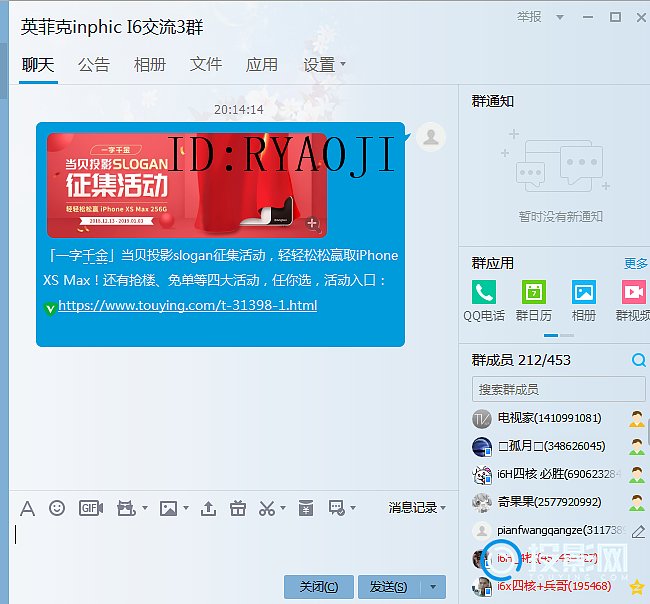The image size is (650, 604).
Task: Open the 公告 tab
Action: click(94, 65)
